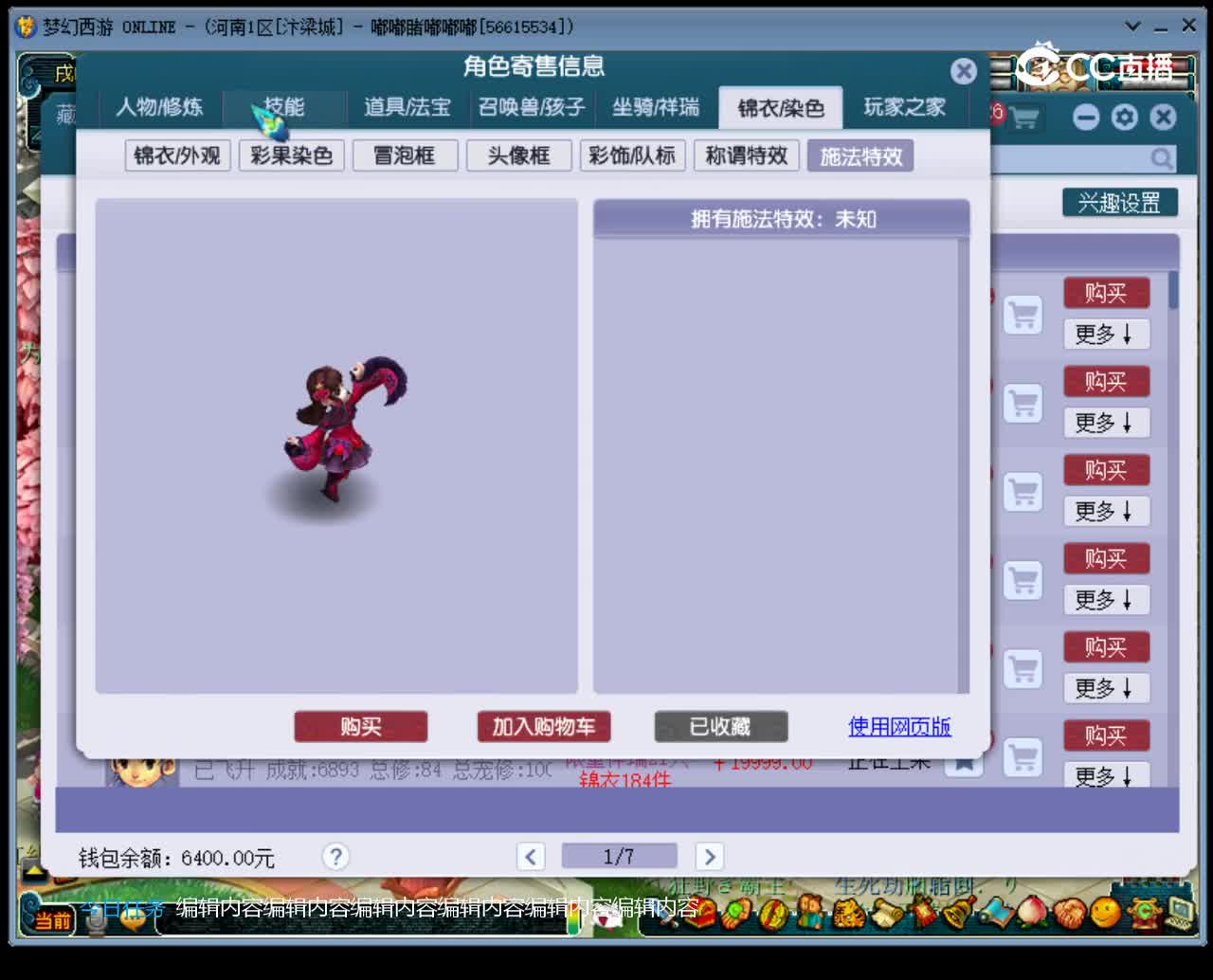Go to the next listings page arrow

(710, 857)
